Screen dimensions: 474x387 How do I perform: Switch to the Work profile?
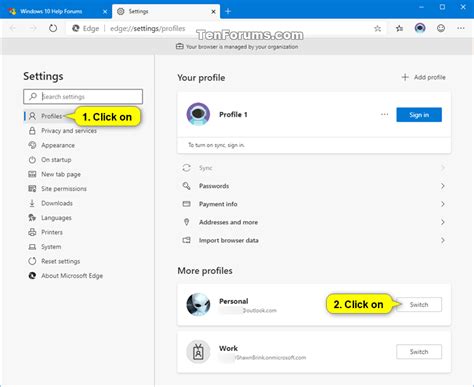point(419,352)
